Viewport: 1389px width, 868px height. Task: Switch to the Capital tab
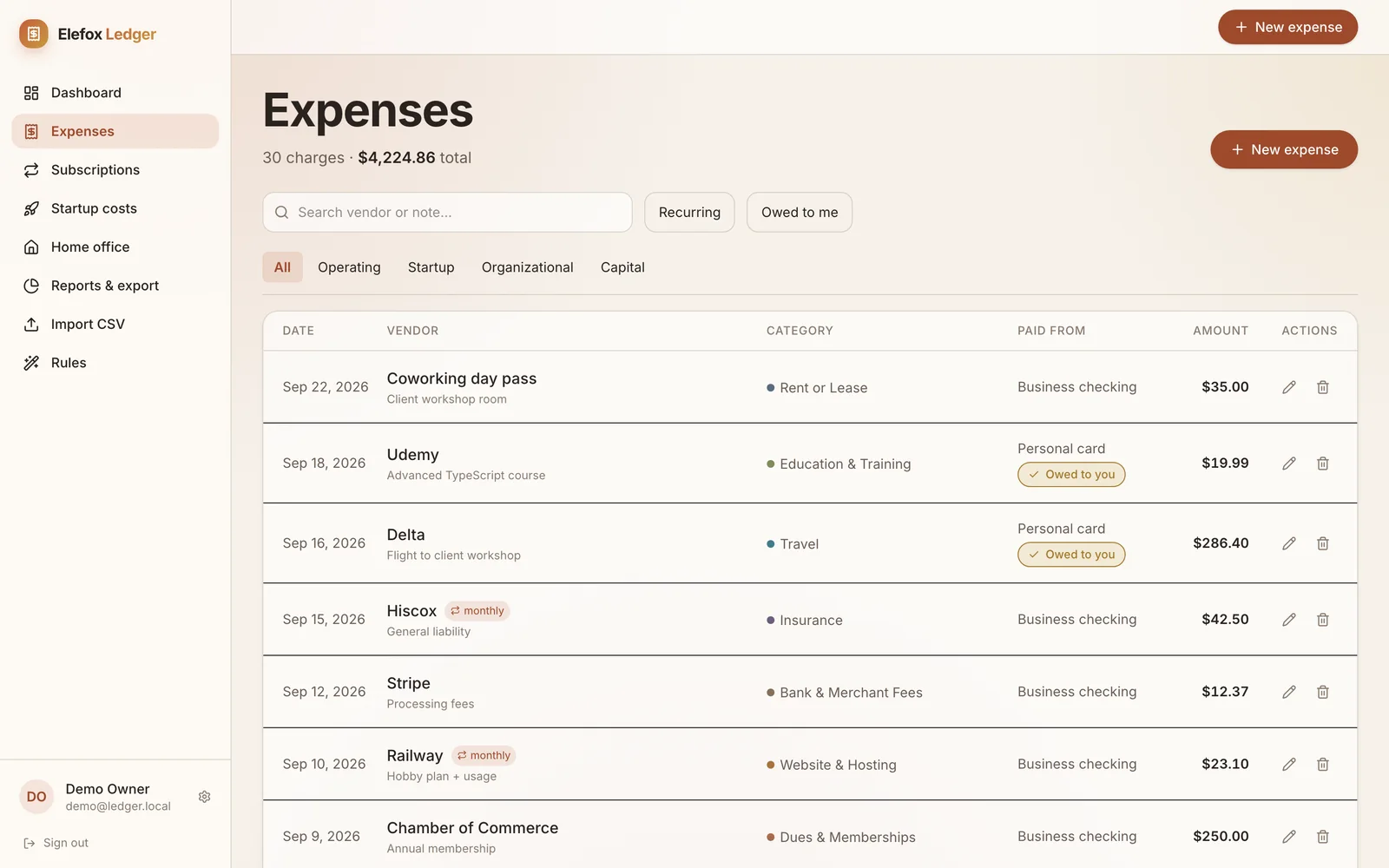click(622, 267)
